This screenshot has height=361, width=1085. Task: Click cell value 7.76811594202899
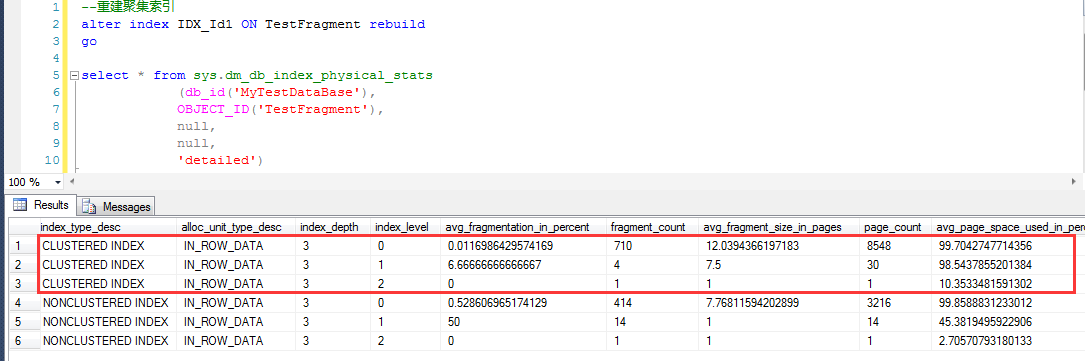coord(752,302)
